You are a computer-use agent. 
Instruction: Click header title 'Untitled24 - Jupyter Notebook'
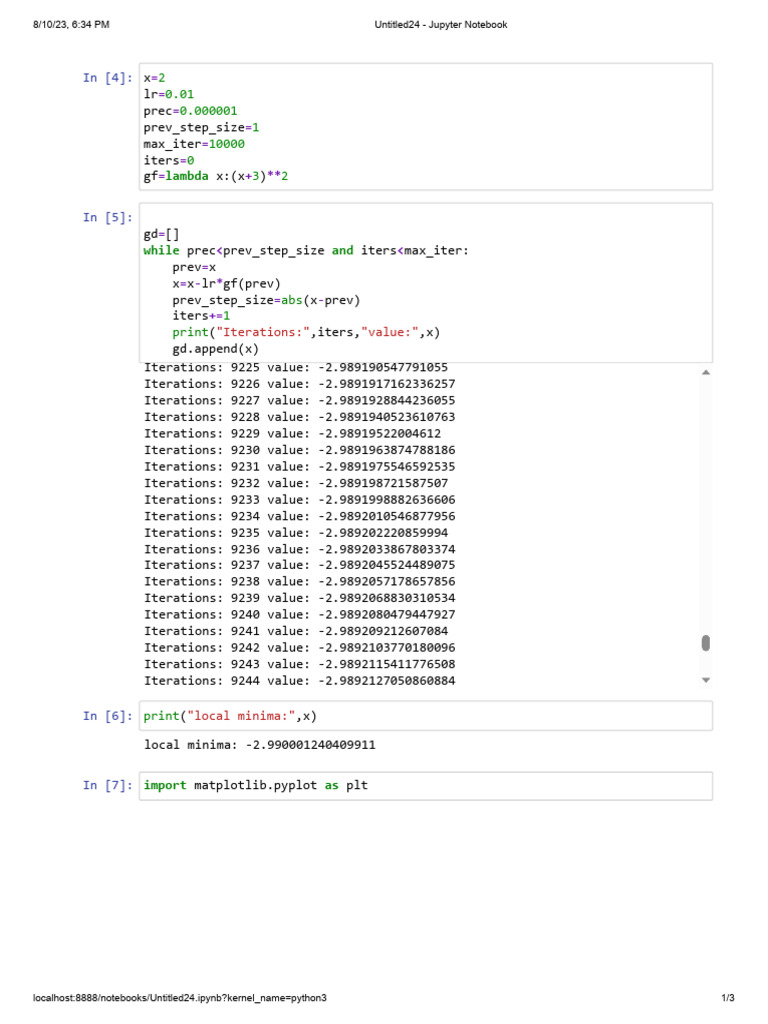coord(441,25)
